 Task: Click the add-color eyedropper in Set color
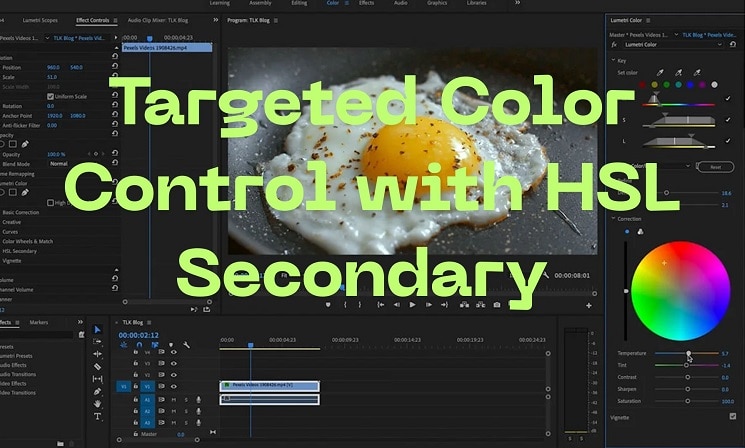click(678, 73)
